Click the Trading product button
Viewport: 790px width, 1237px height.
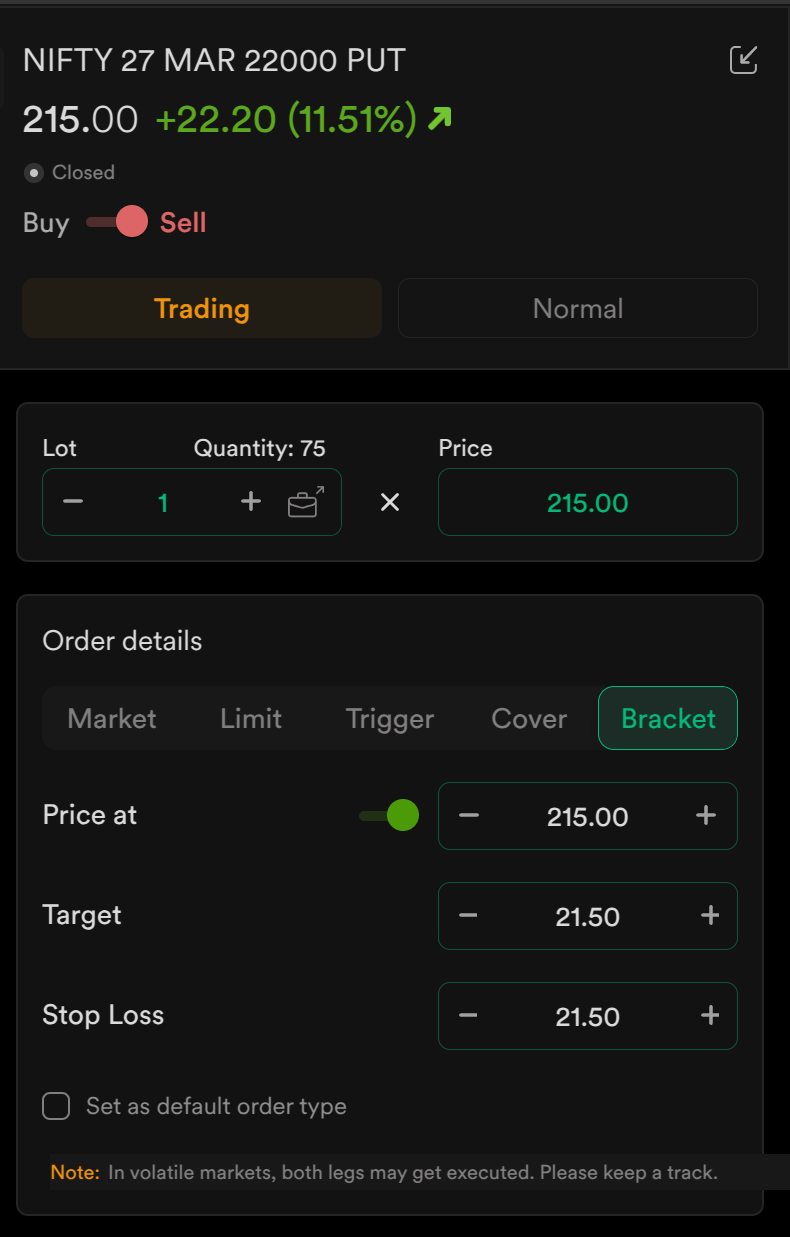point(202,308)
